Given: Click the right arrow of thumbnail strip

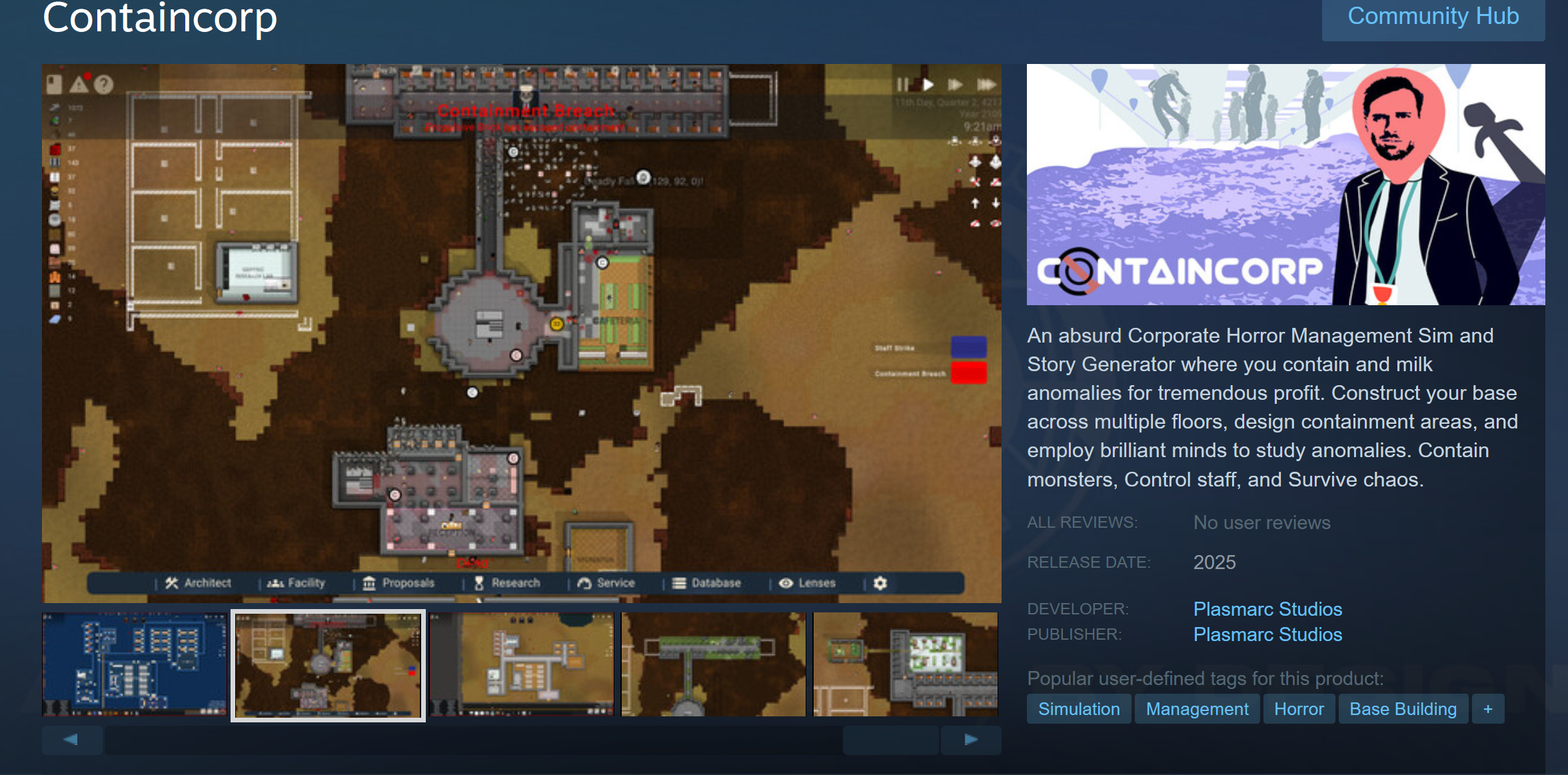Looking at the screenshot, I should coord(971,740).
